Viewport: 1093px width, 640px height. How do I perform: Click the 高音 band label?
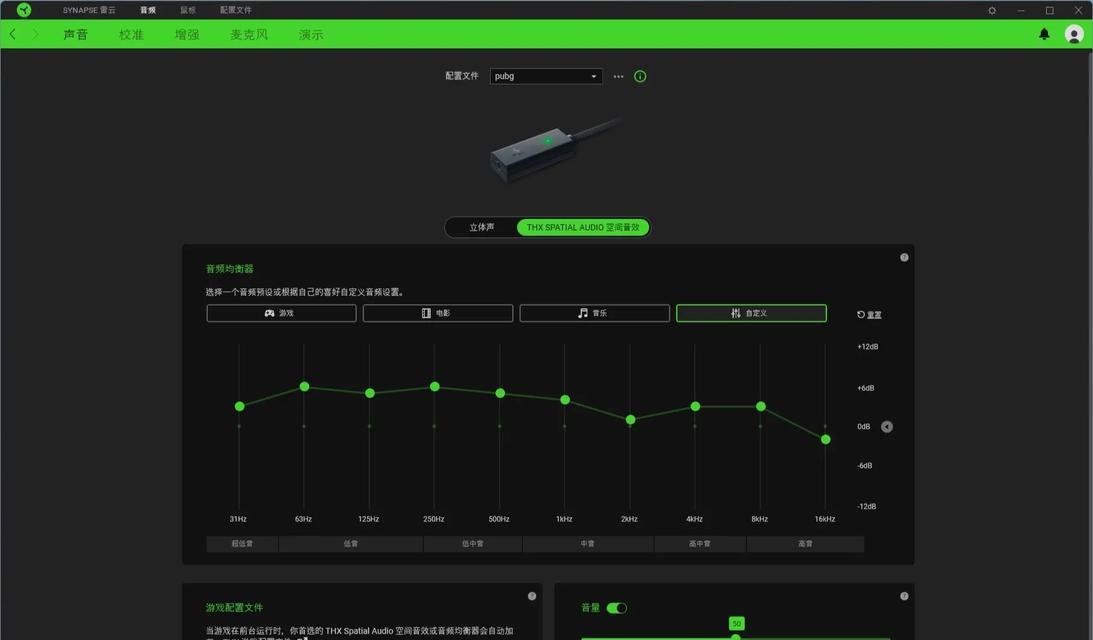(x=805, y=544)
